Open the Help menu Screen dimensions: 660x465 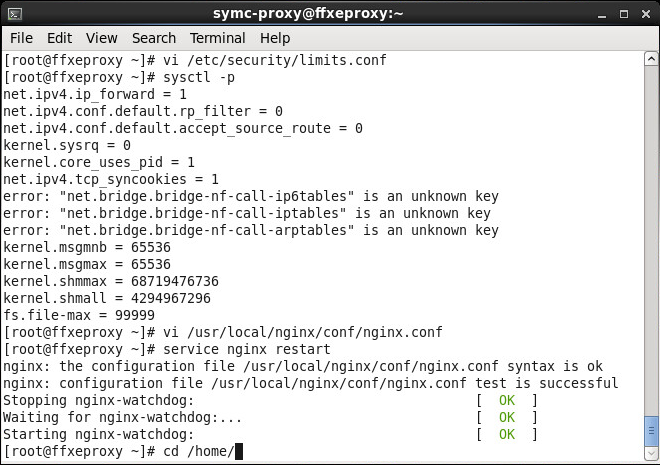pos(275,38)
